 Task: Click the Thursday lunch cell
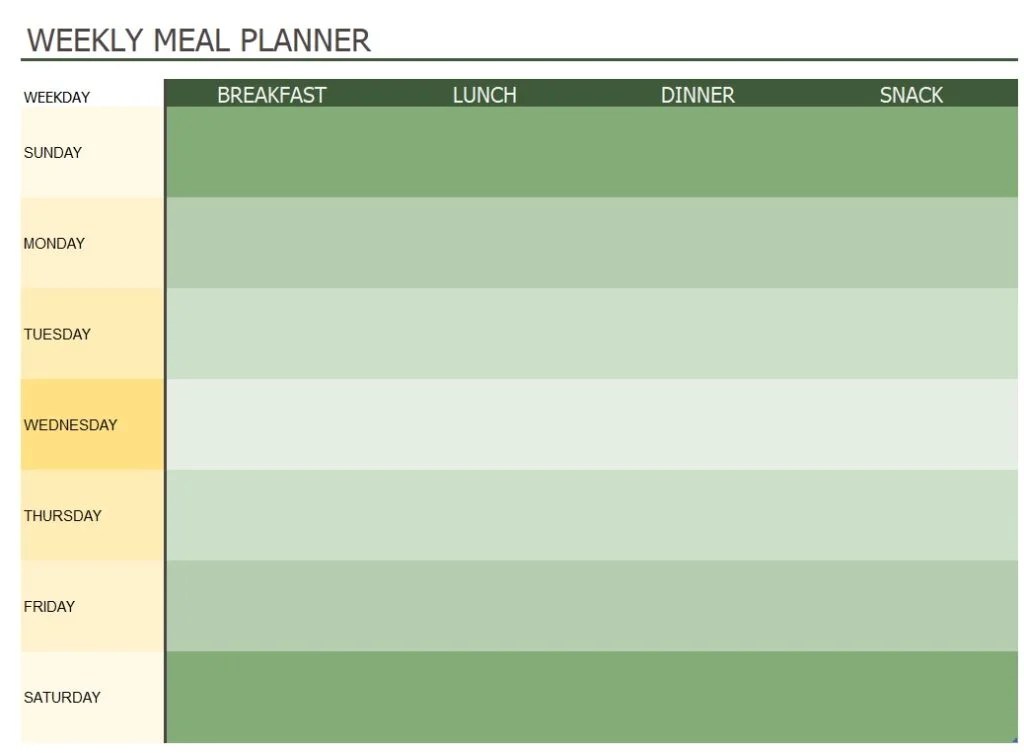point(485,515)
